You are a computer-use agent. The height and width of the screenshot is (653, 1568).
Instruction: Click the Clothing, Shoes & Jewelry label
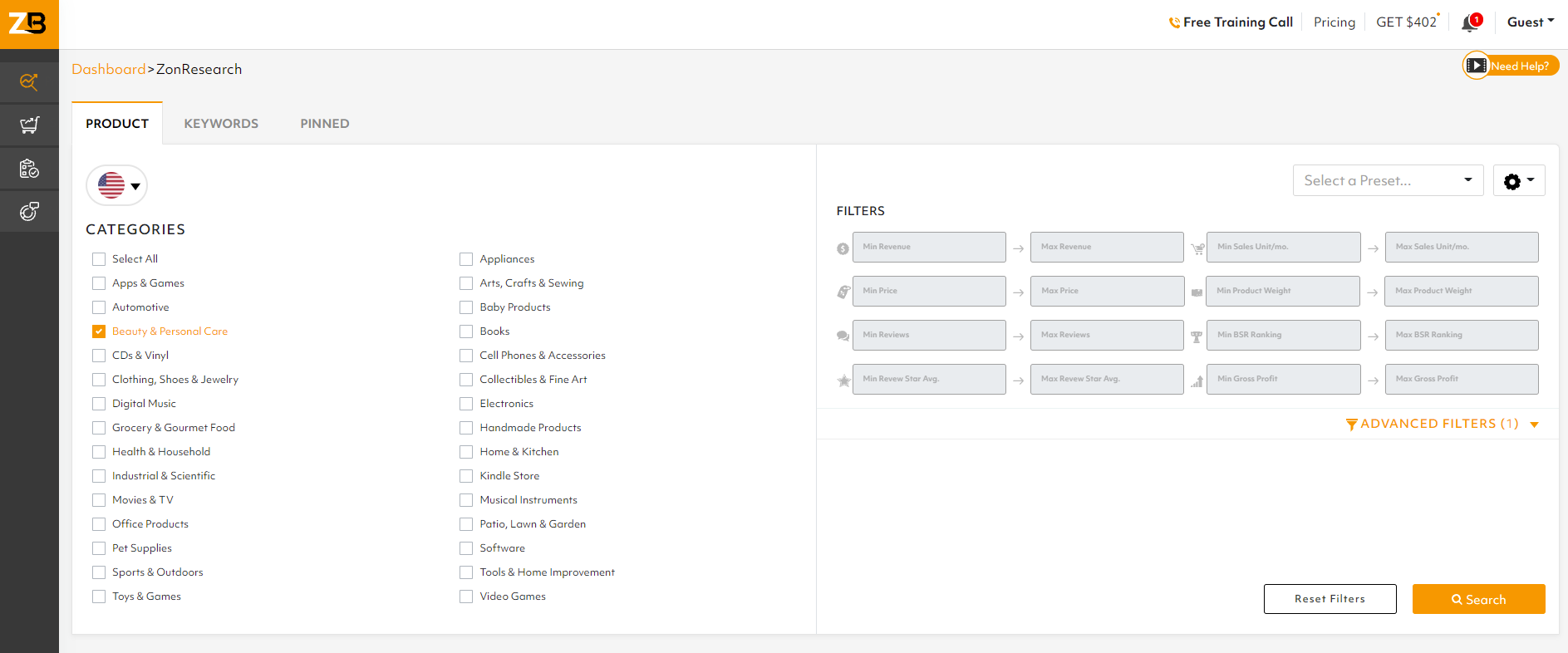tap(175, 380)
